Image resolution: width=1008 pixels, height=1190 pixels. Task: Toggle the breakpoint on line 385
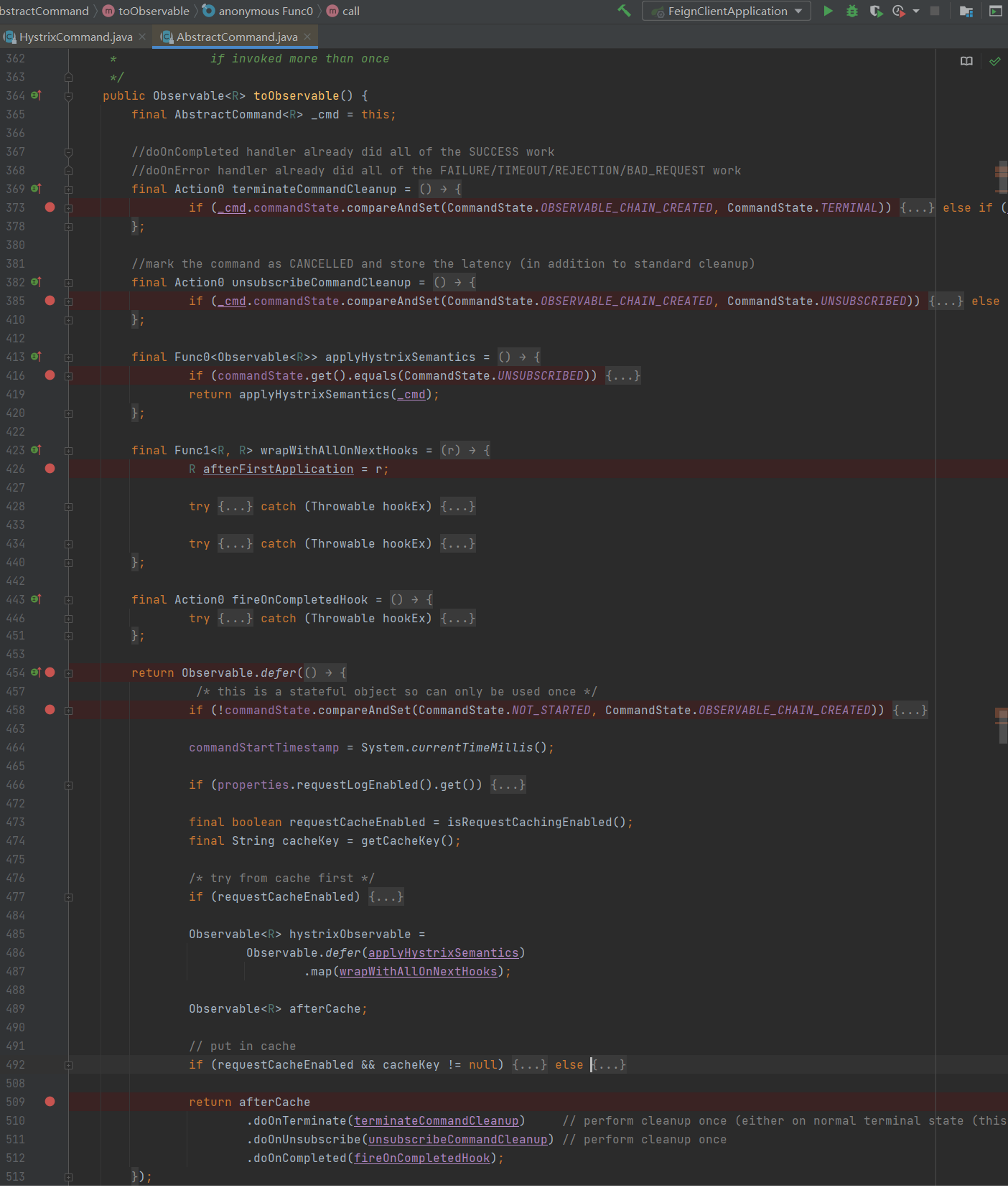point(50,301)
